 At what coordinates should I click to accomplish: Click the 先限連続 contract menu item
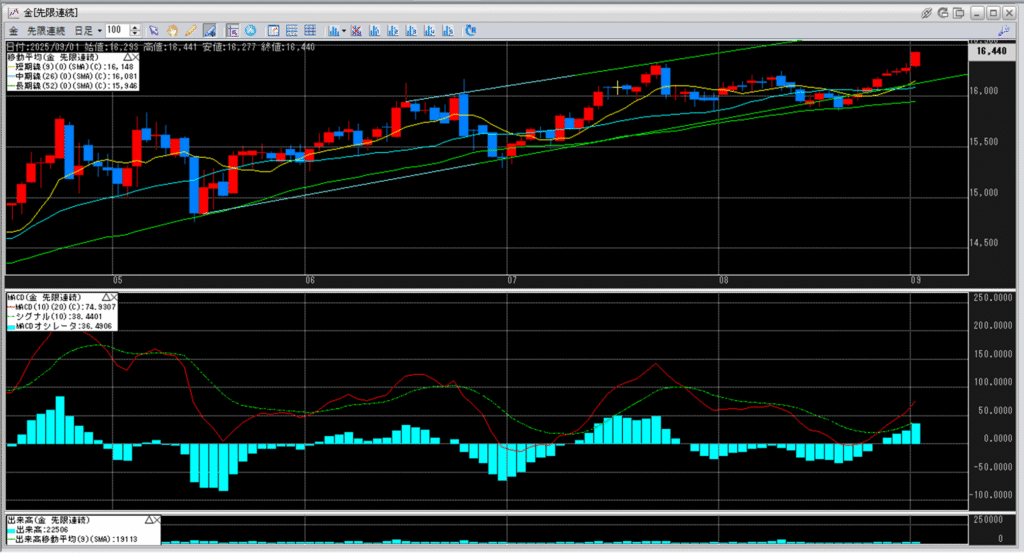[47, 30]
